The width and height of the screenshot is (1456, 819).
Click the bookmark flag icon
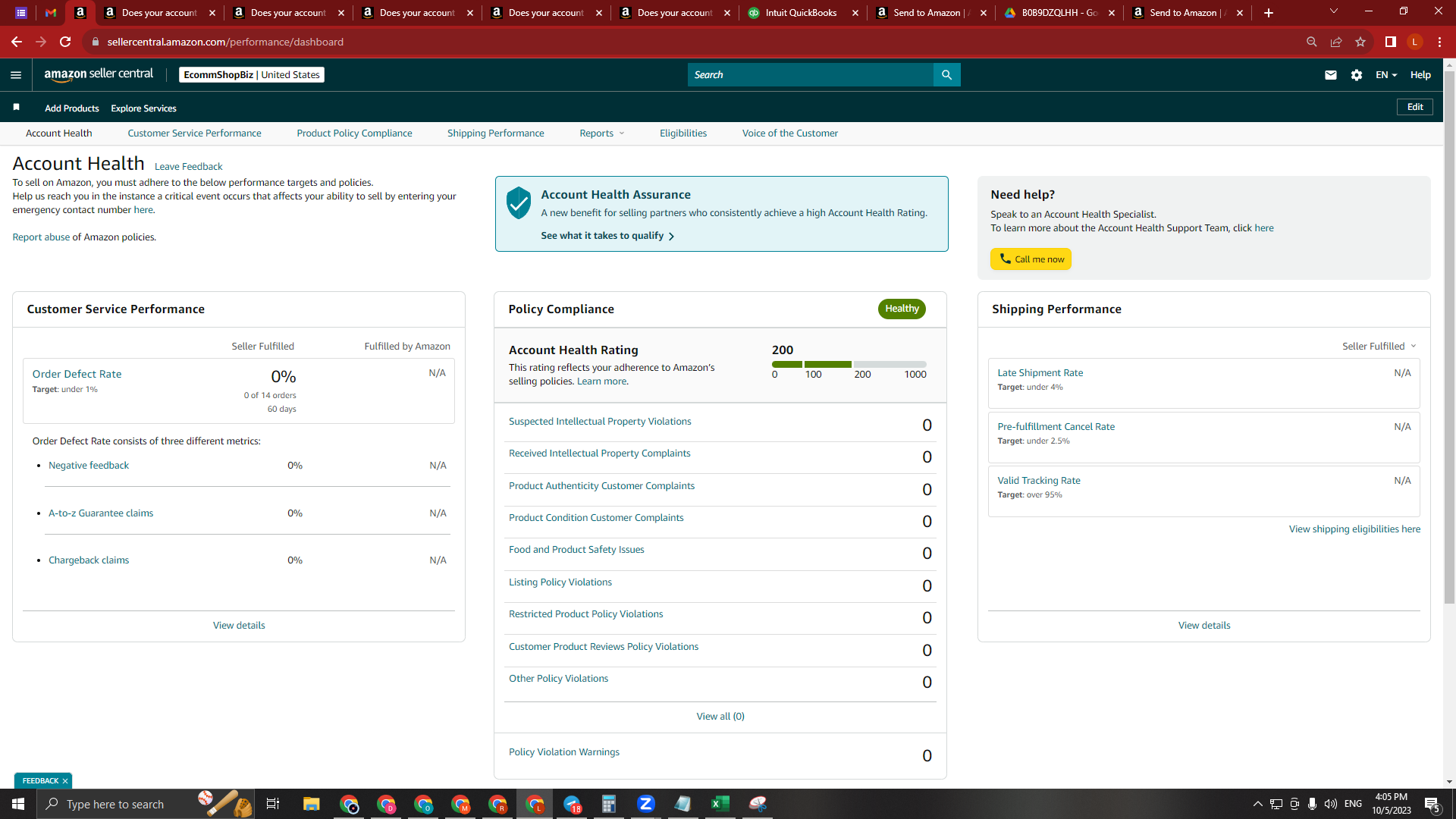click(x=16, y=107)
